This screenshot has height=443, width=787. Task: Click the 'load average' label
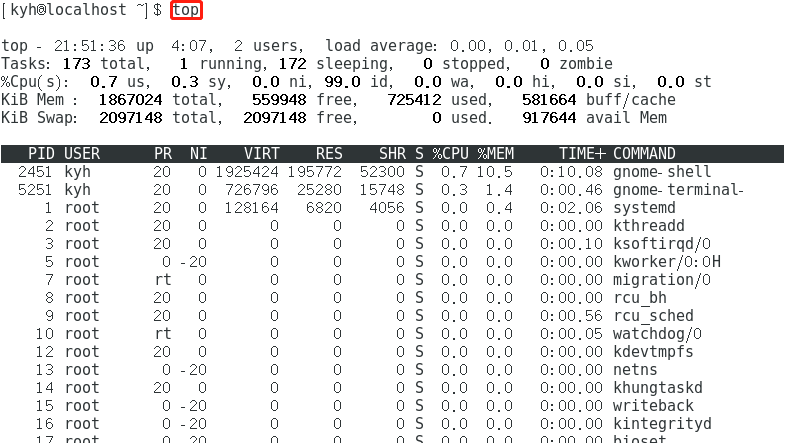(x=381, y=46)
